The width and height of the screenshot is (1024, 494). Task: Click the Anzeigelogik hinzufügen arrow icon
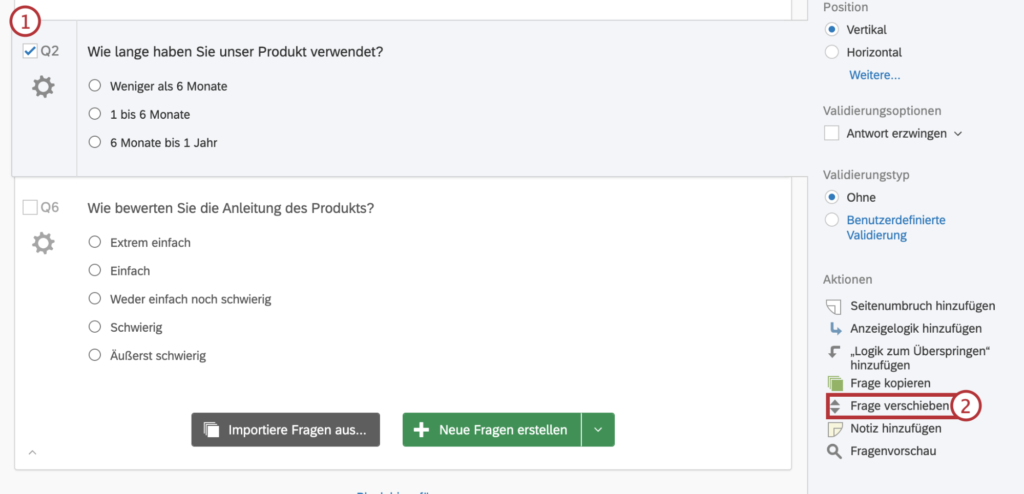[x=835, y=328]
